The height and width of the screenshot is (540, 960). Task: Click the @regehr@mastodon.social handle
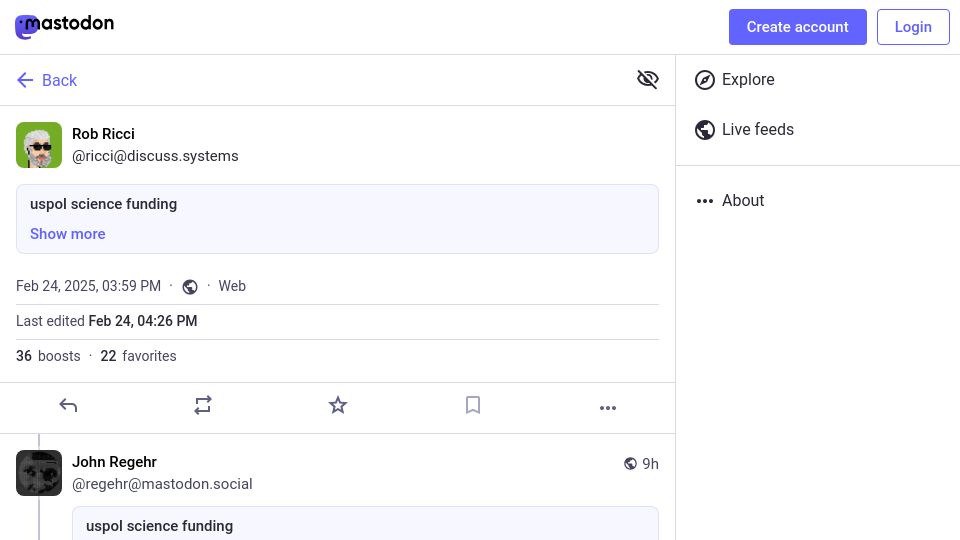click(162, 484)
